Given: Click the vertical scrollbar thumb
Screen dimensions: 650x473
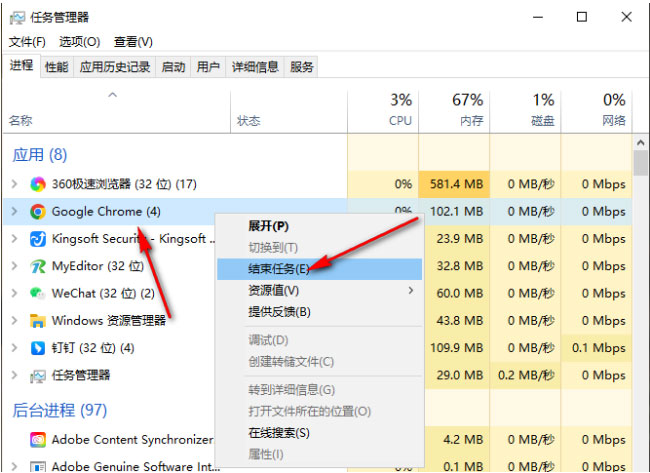Looking at the screenshot, I should pos(641,163).
